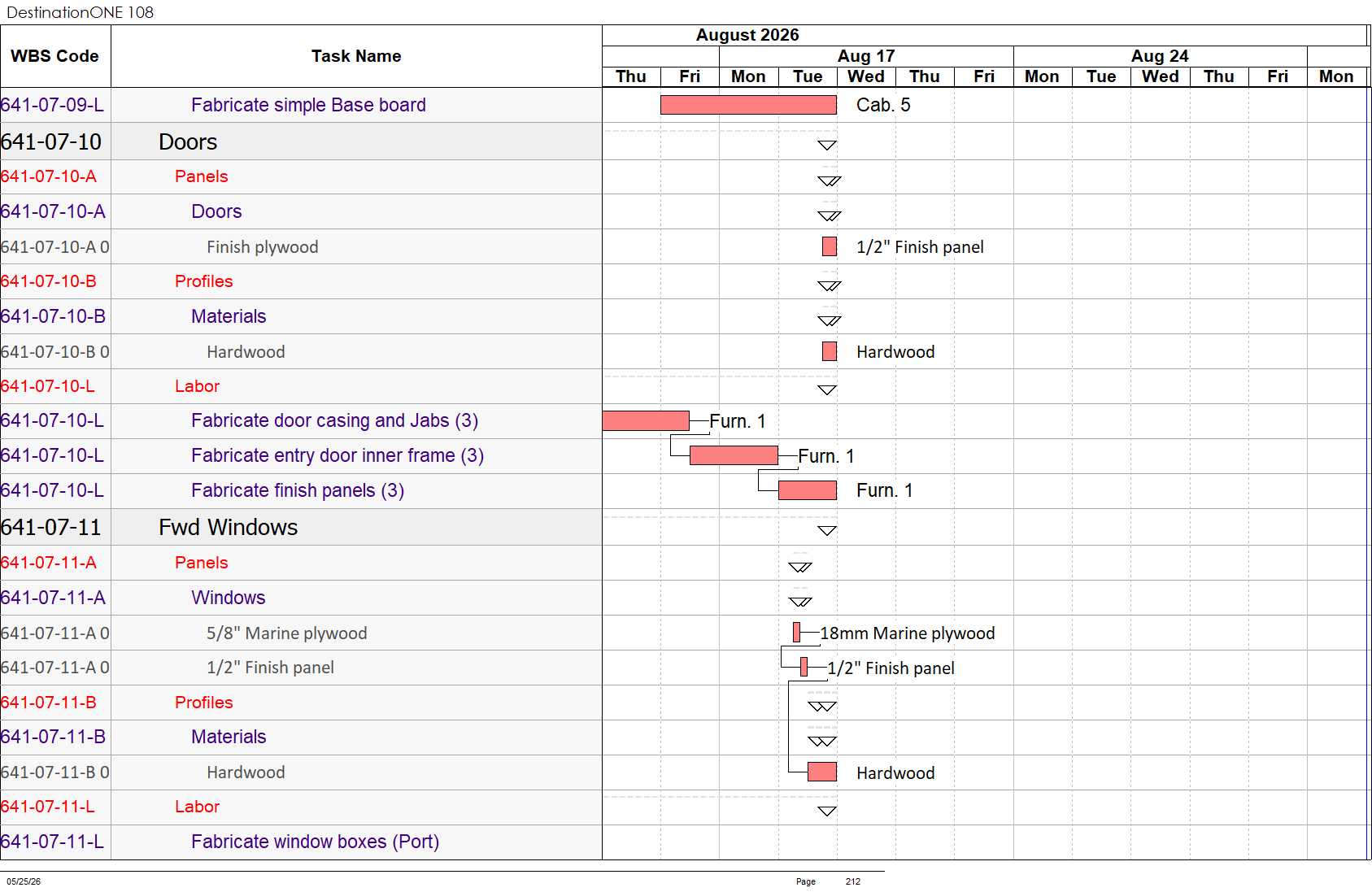Select the 641-07-11-A Panels task name
The height and width of the screenshot is (892, 1372).
pyautogui.click(x=201, y=563)
